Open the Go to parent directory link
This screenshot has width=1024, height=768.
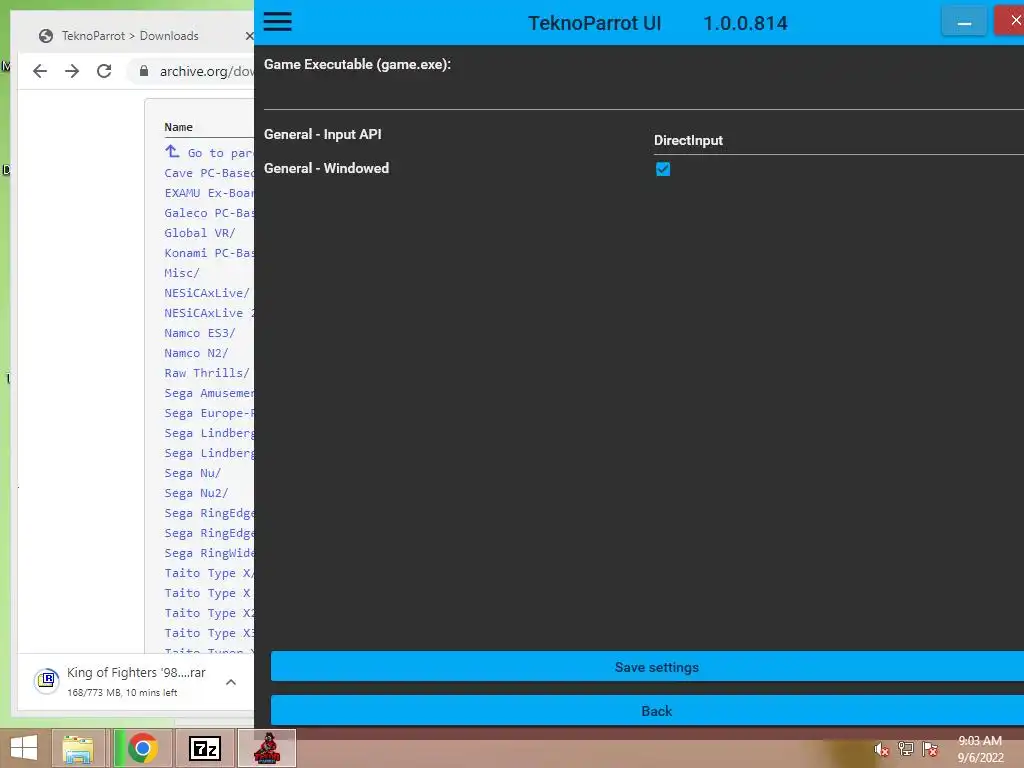point(209,152)
